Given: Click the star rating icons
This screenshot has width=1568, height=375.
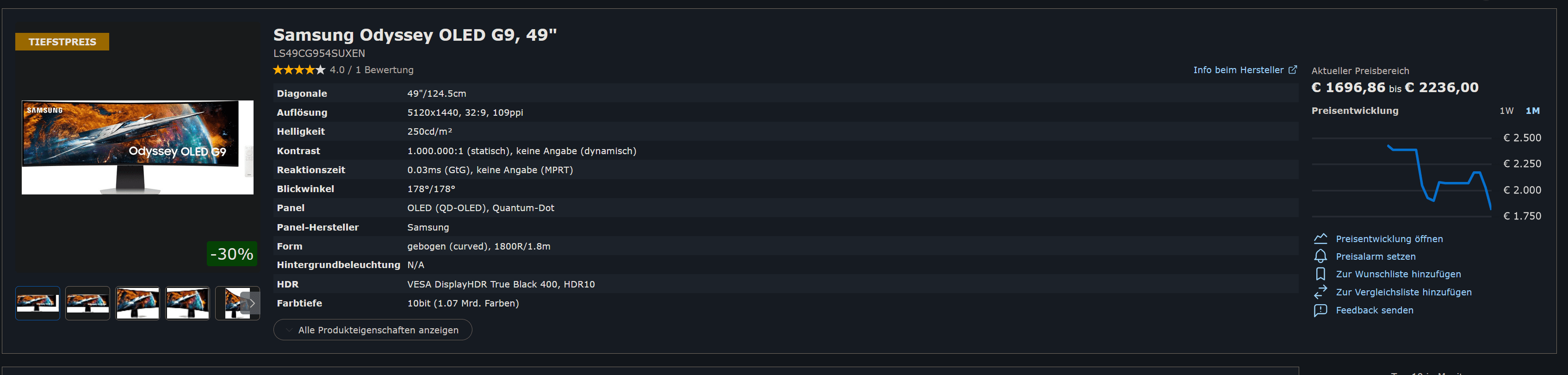Looking at the screenshot, I should coord(299,70).
